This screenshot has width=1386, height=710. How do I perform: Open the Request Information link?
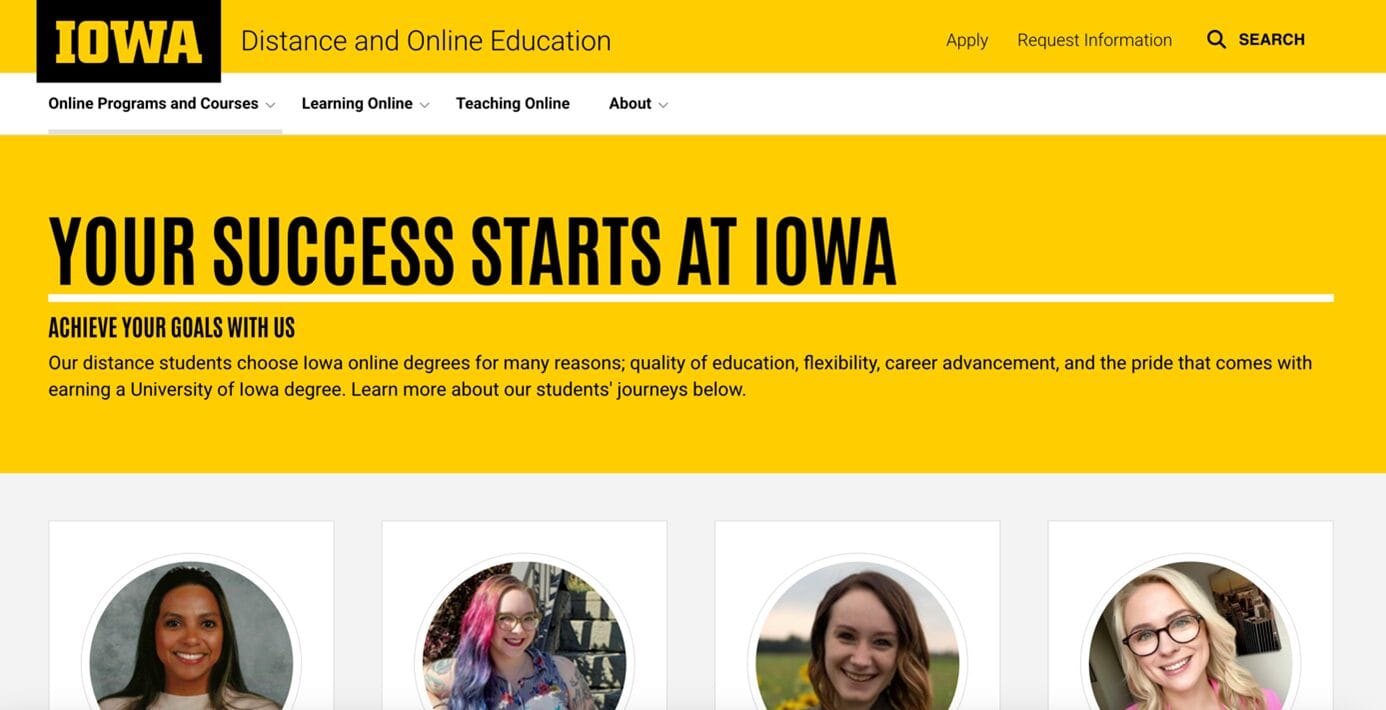click(x=1094, y=40)
